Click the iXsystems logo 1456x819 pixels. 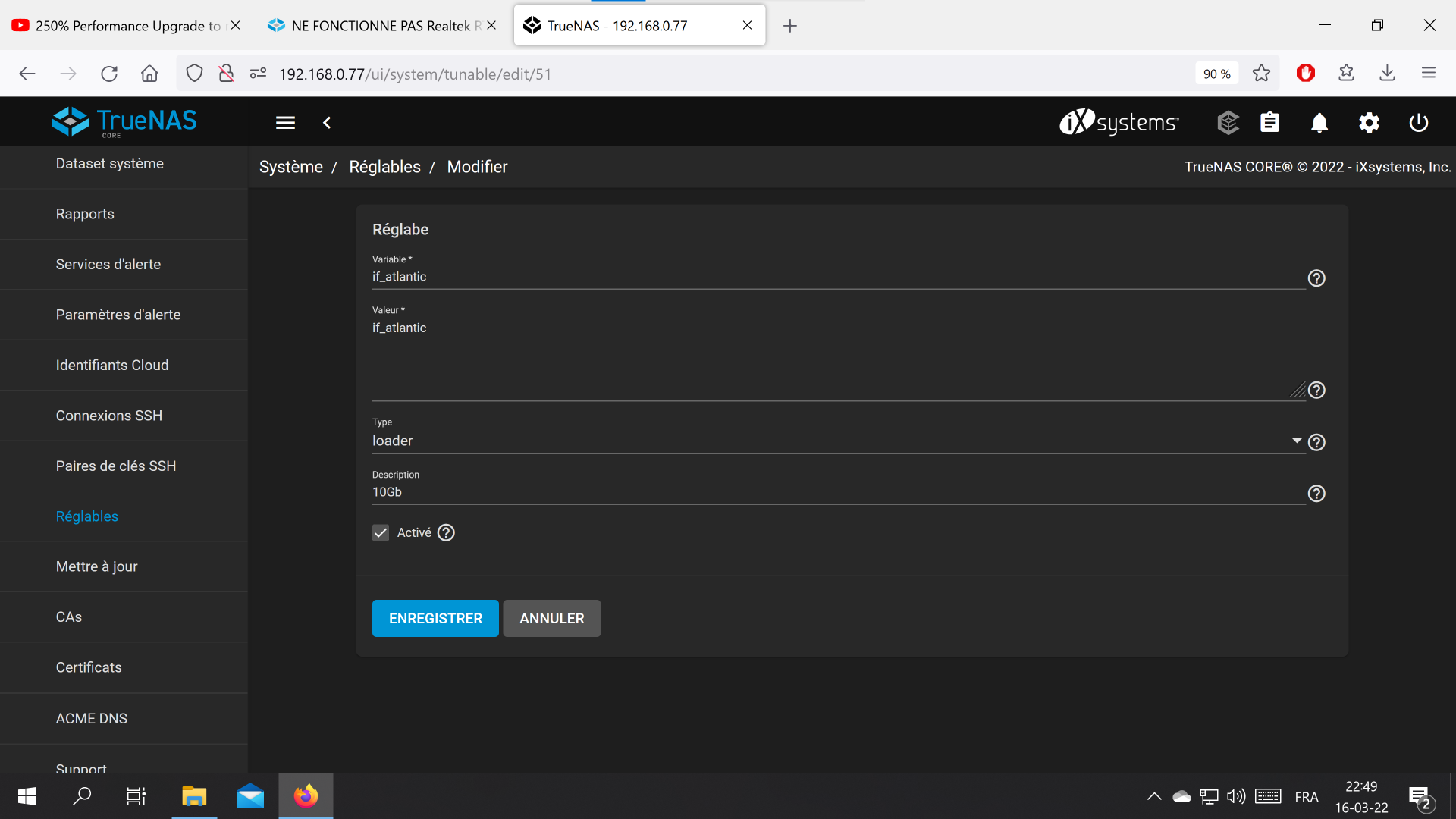[1119, 121]
